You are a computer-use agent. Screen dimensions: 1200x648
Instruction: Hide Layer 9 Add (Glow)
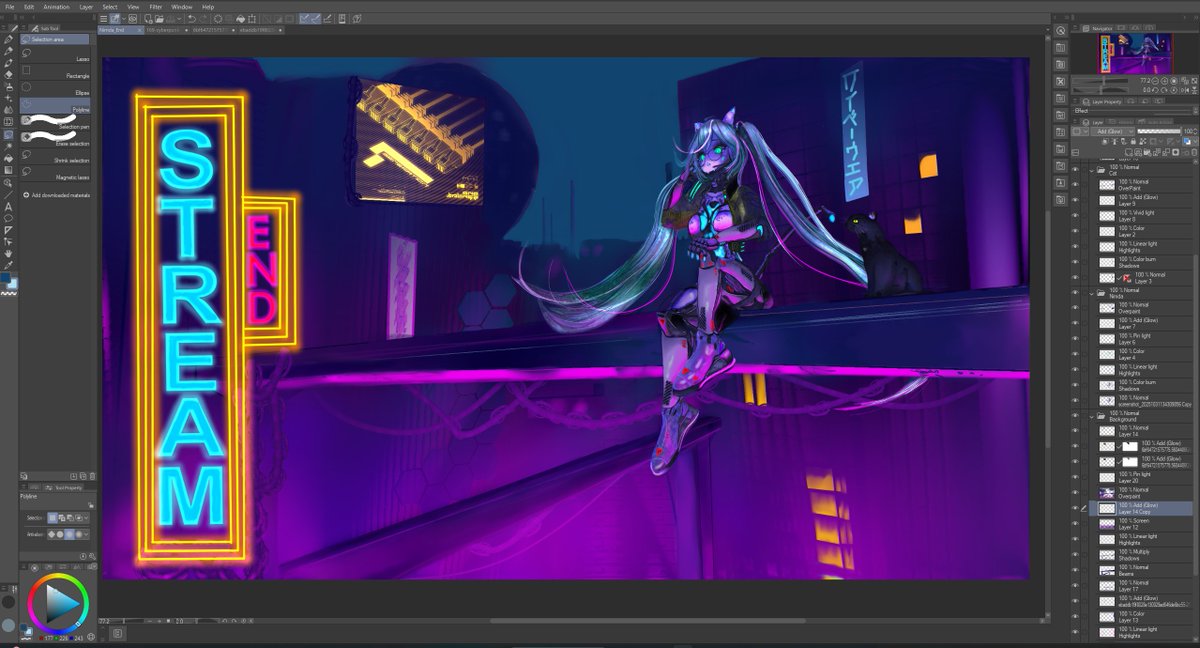(x=1075, y=200)
